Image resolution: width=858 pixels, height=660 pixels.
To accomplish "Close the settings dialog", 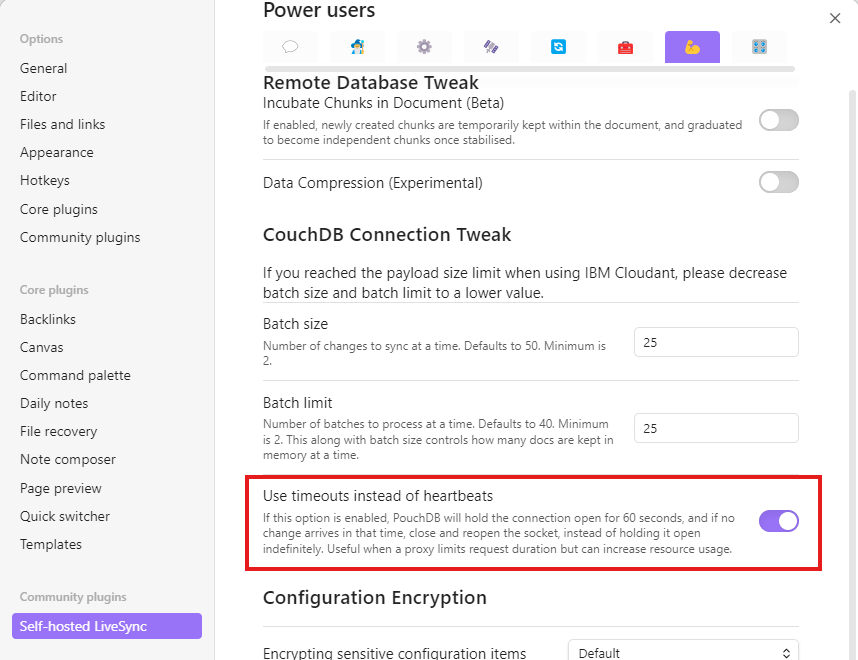I will pos(834,19).
